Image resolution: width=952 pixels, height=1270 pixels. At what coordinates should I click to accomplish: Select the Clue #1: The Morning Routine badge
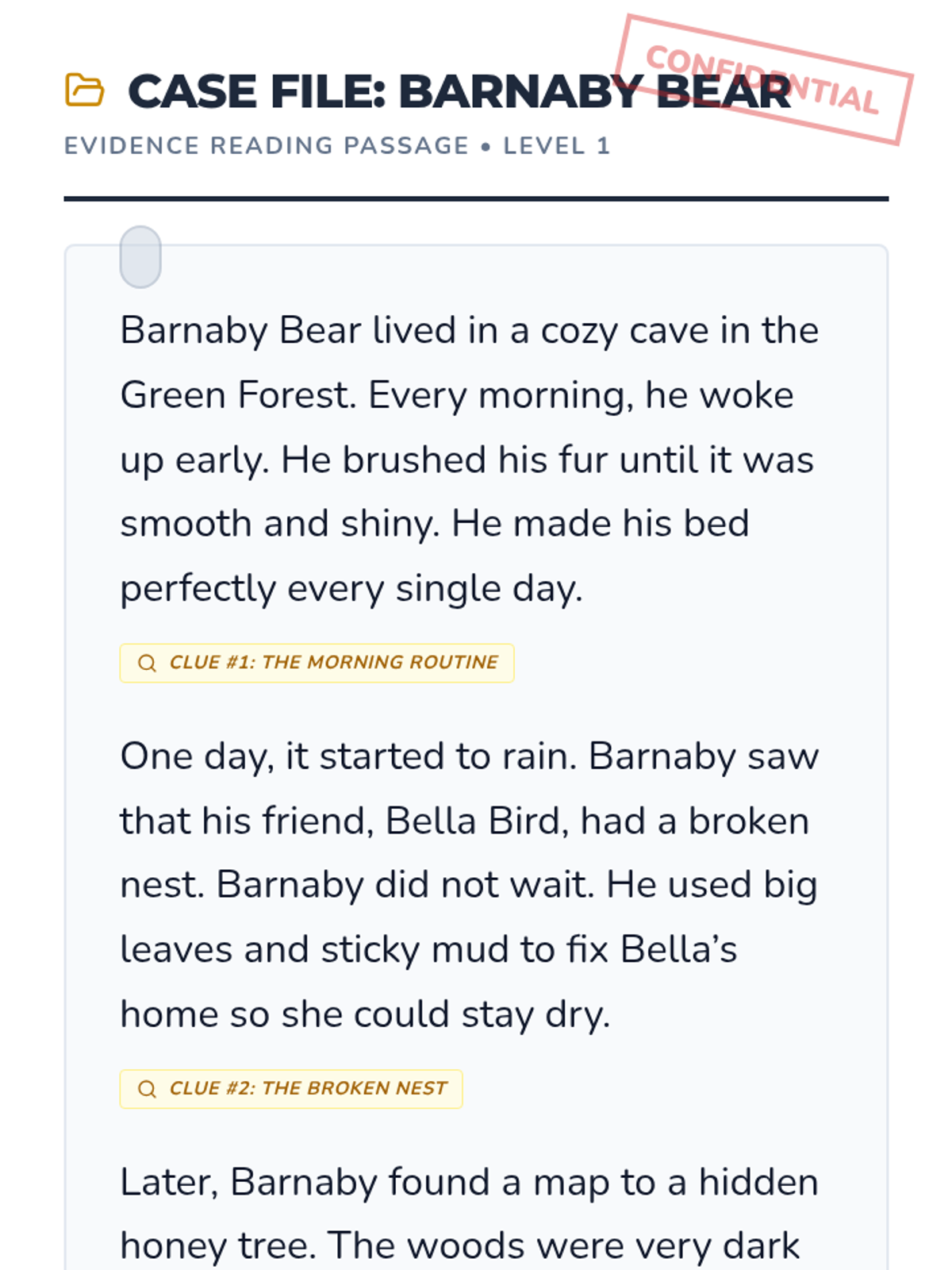(317, 663)
